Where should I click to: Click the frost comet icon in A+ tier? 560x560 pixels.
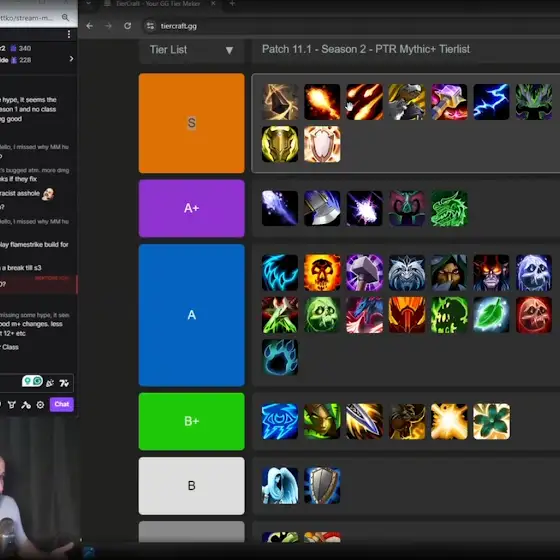tap(280, 208)
